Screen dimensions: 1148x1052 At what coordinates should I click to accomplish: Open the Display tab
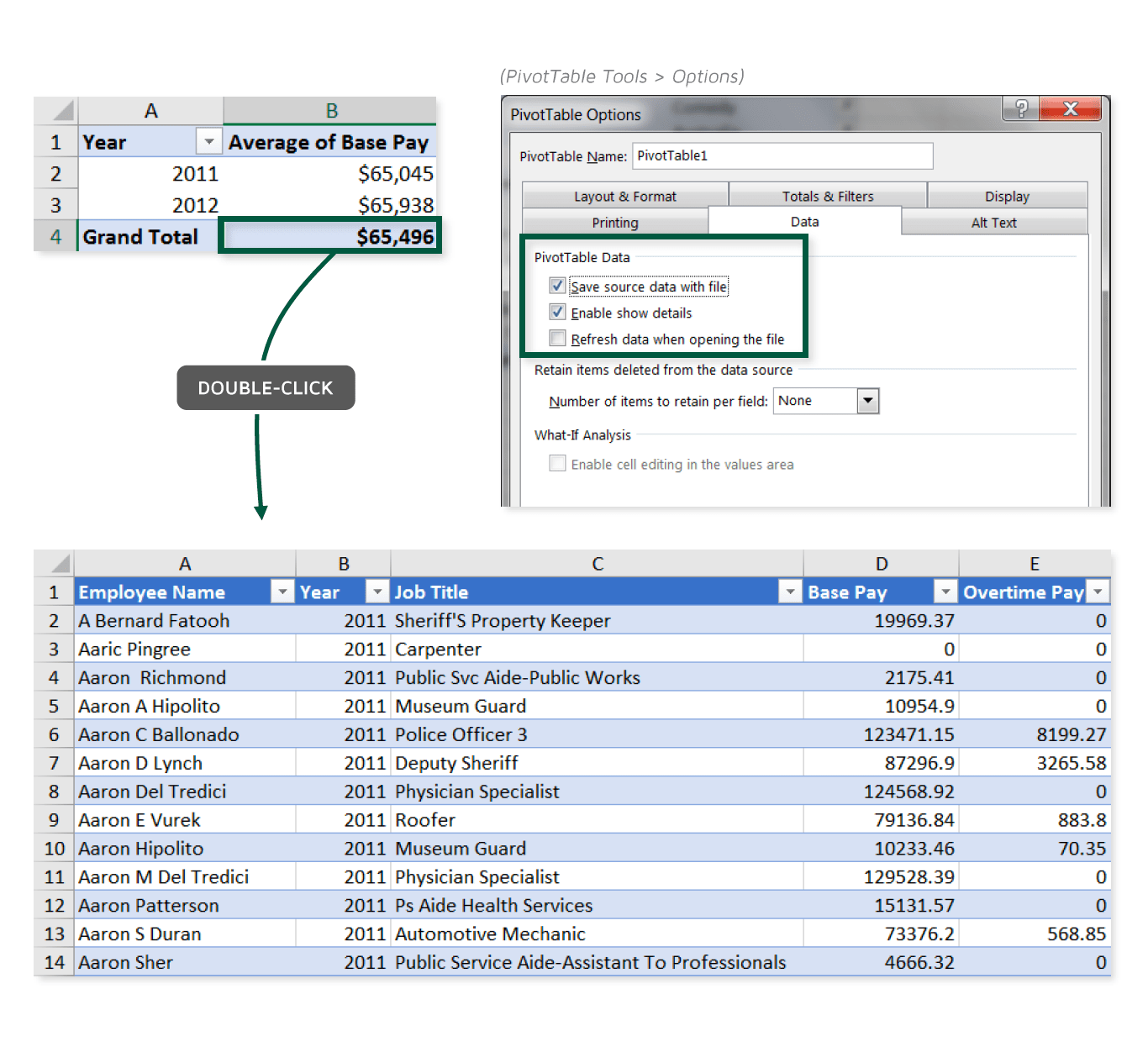point(1007,195)
